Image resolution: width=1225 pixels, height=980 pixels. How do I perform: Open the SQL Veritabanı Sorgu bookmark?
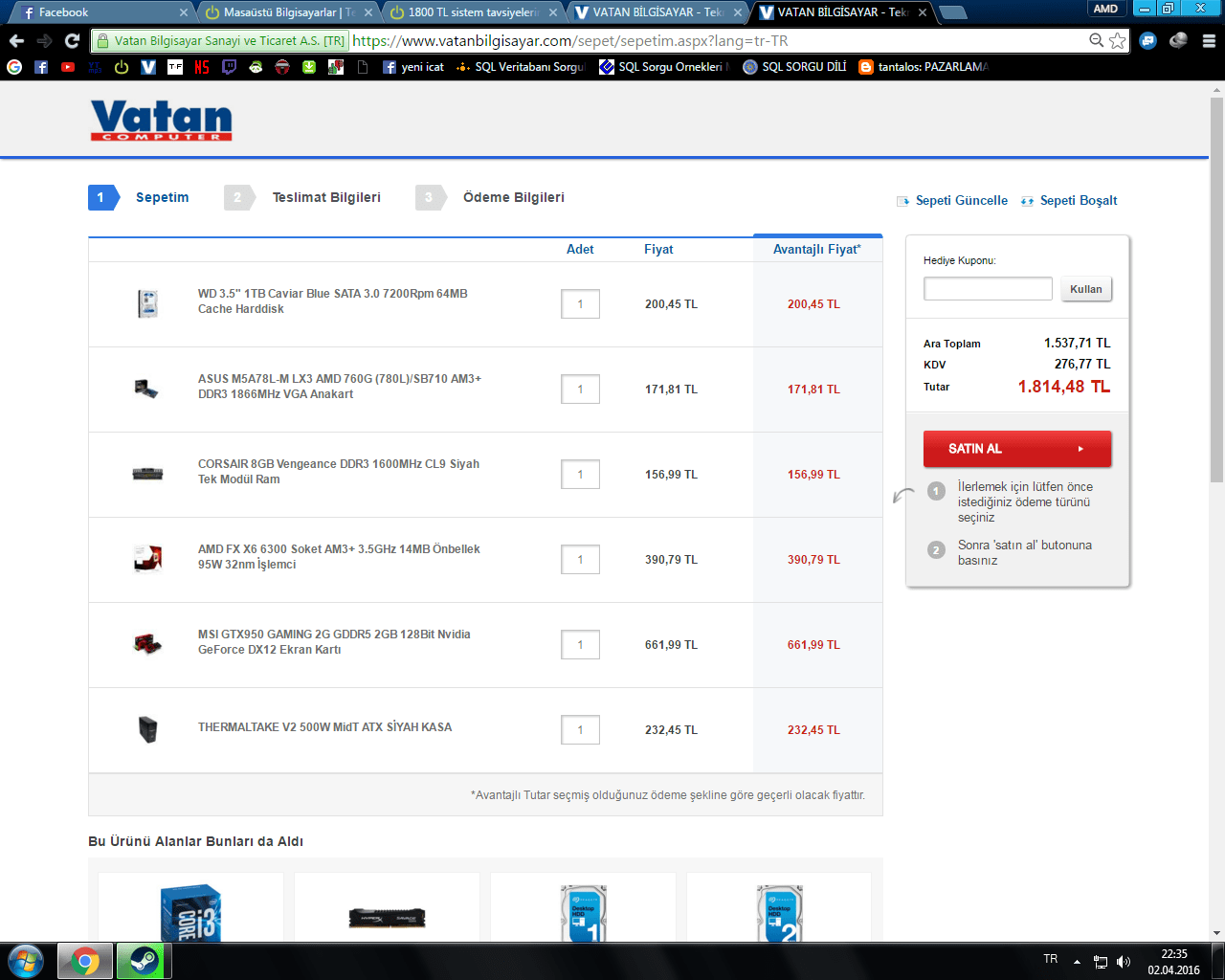520,67
